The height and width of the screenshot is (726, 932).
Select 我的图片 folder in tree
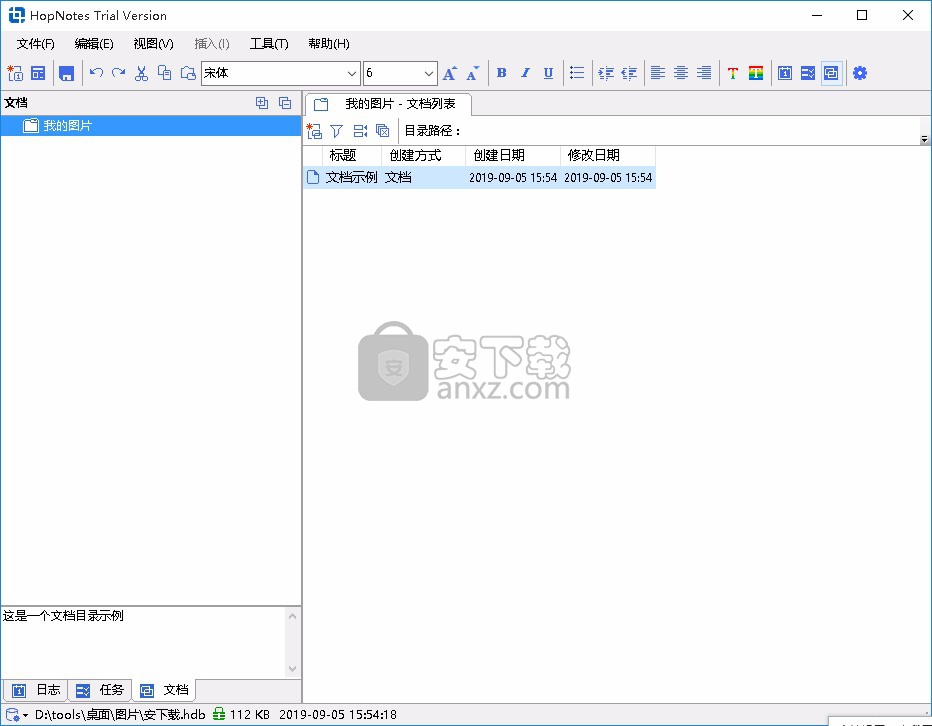(151, 125)
